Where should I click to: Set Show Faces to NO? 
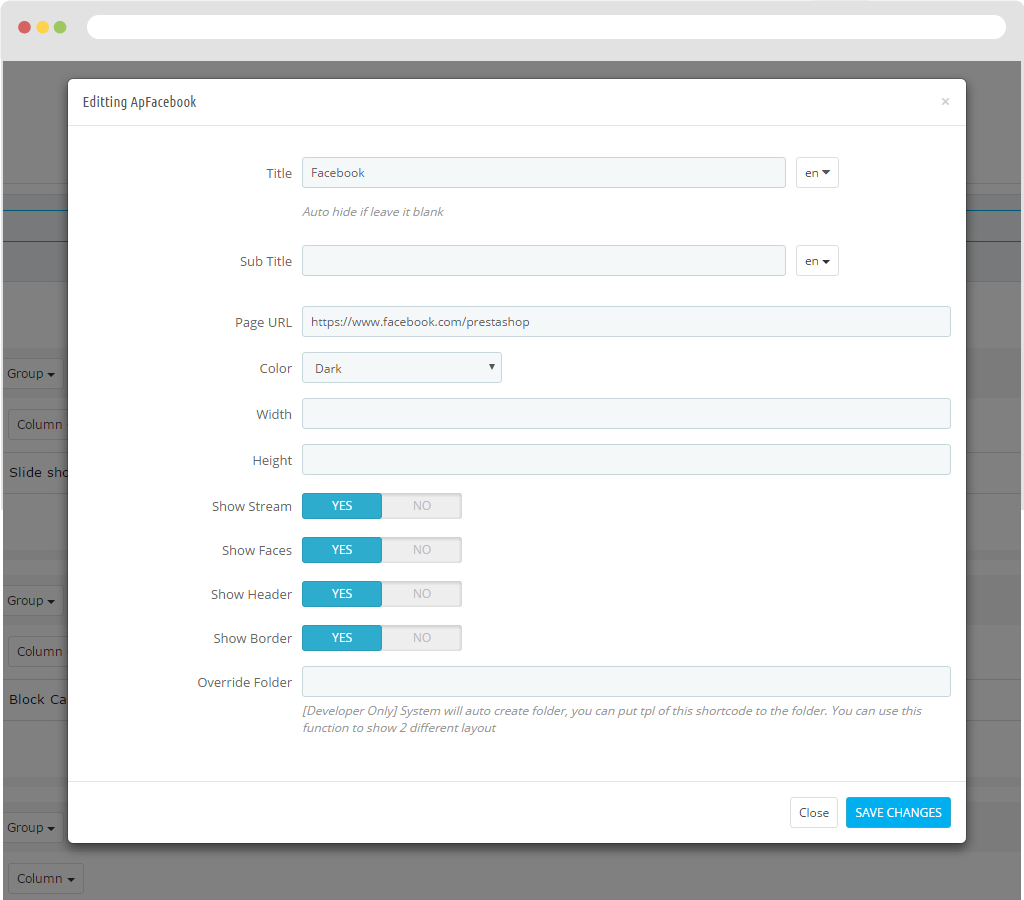coord(422,550)
